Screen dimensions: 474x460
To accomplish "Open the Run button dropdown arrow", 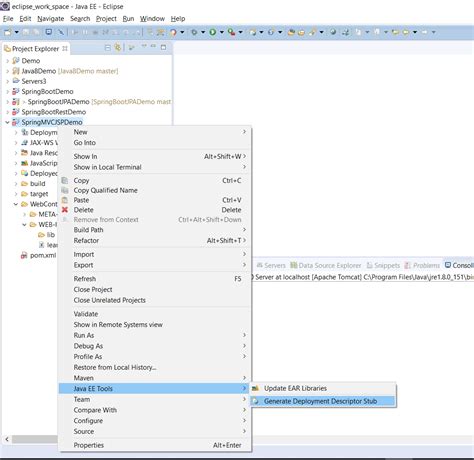I will coord(221,32).
